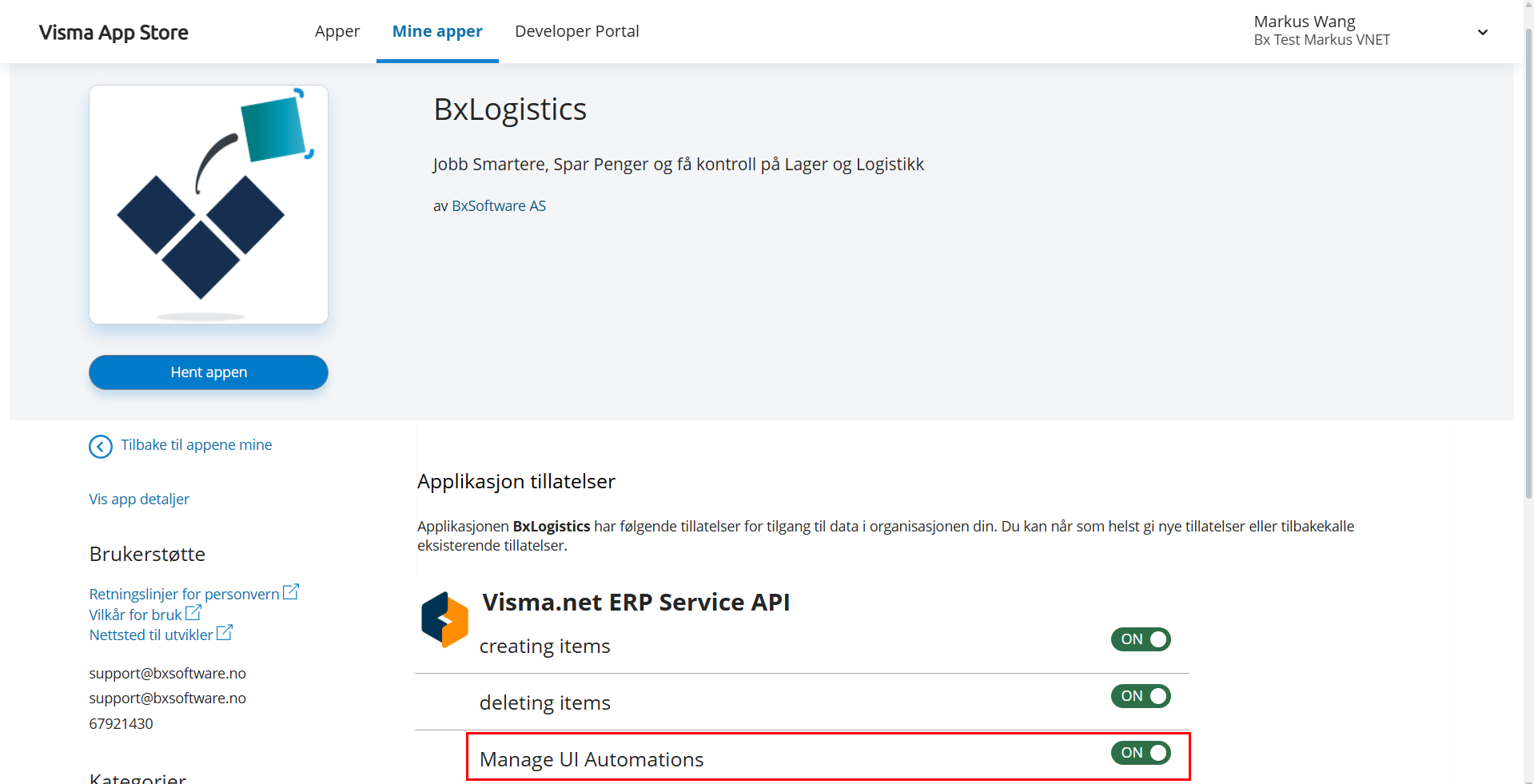The width and height of the screenshot is (1534, 784).
Task: Click the Applikasjon tillatelser heading
Action: pyautogui.click(x=516, y=482)
